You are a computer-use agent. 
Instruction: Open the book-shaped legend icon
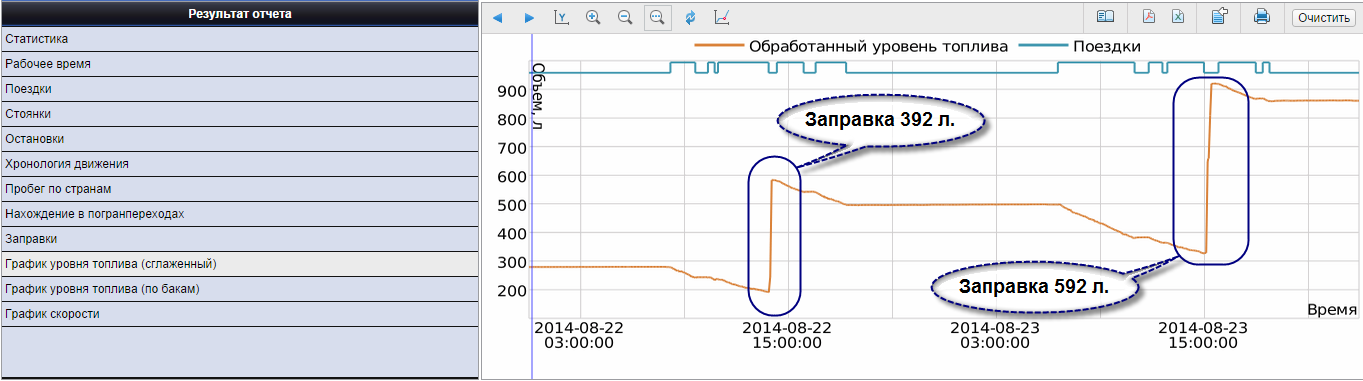tap(1105, 17)
